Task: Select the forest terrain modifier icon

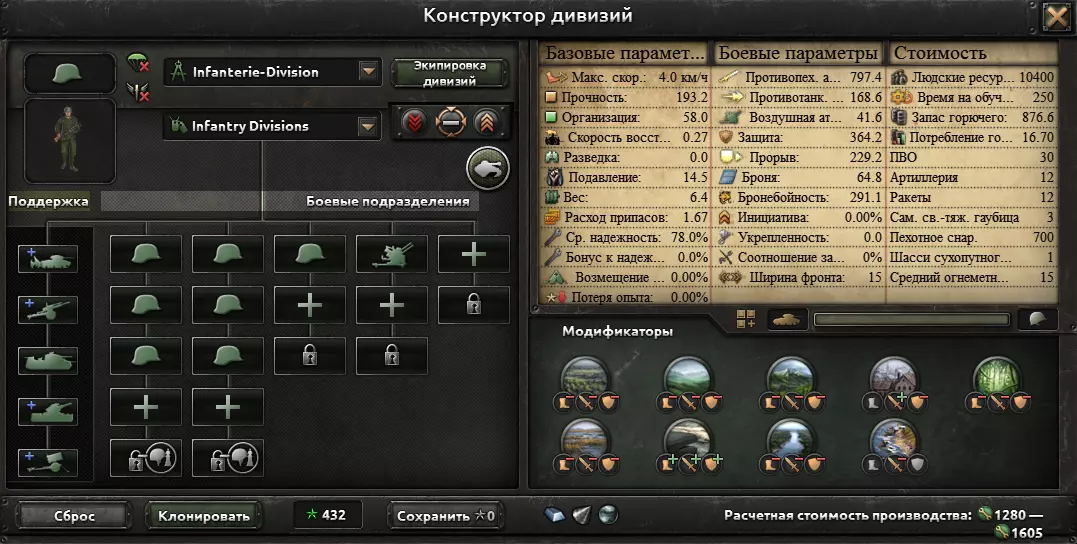Action: point(997,377)
